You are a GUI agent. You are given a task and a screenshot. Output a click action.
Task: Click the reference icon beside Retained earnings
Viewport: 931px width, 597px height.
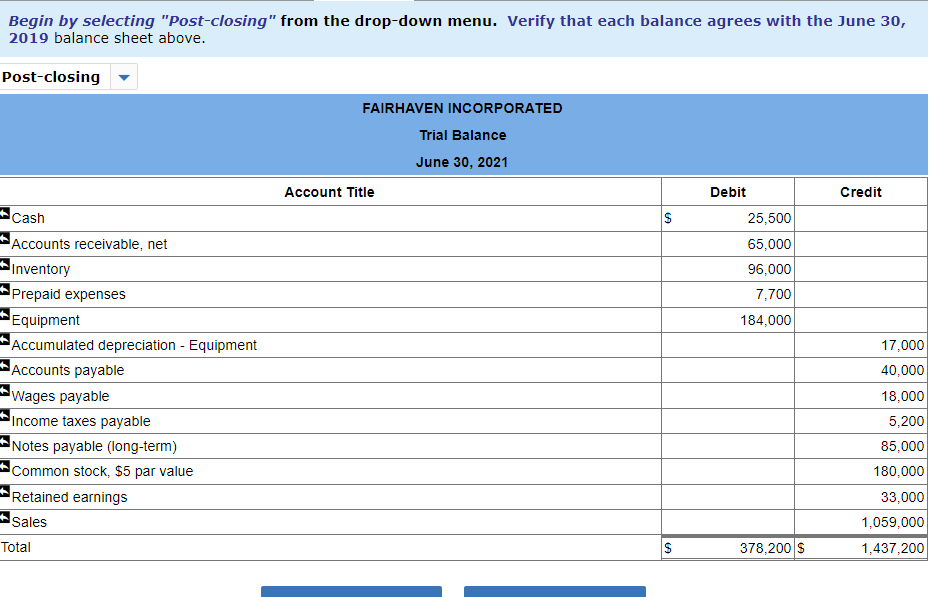pyautogui.click(x=6, y=492)
